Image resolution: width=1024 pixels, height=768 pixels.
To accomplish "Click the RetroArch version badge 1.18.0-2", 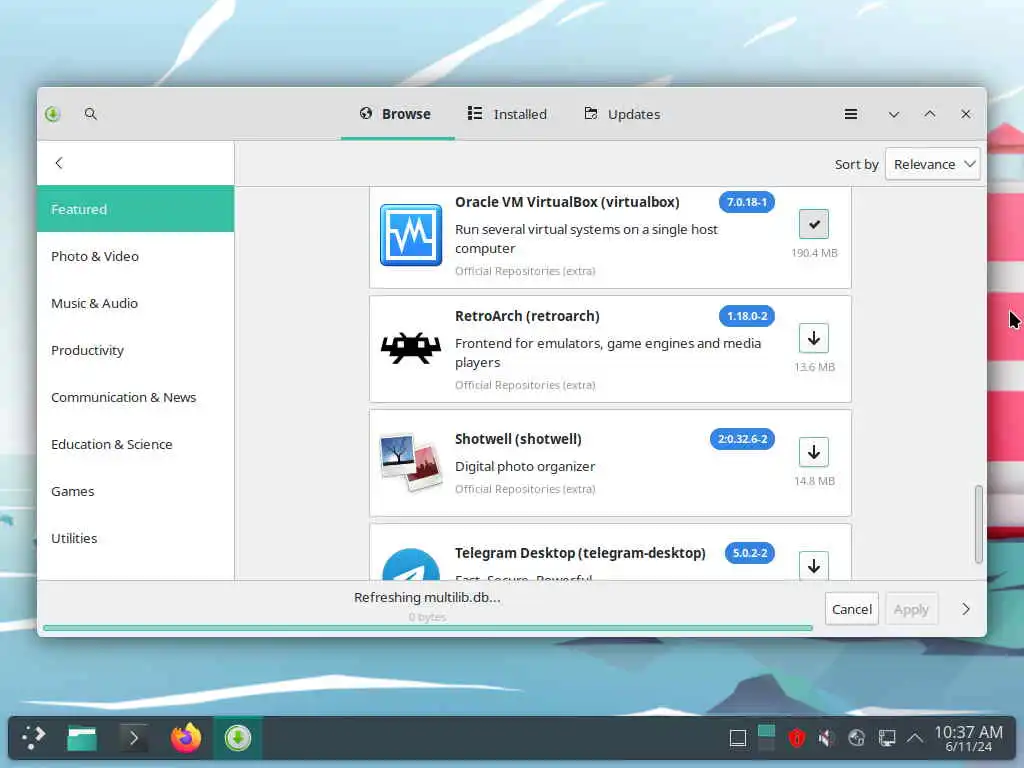I will (746, 316).
